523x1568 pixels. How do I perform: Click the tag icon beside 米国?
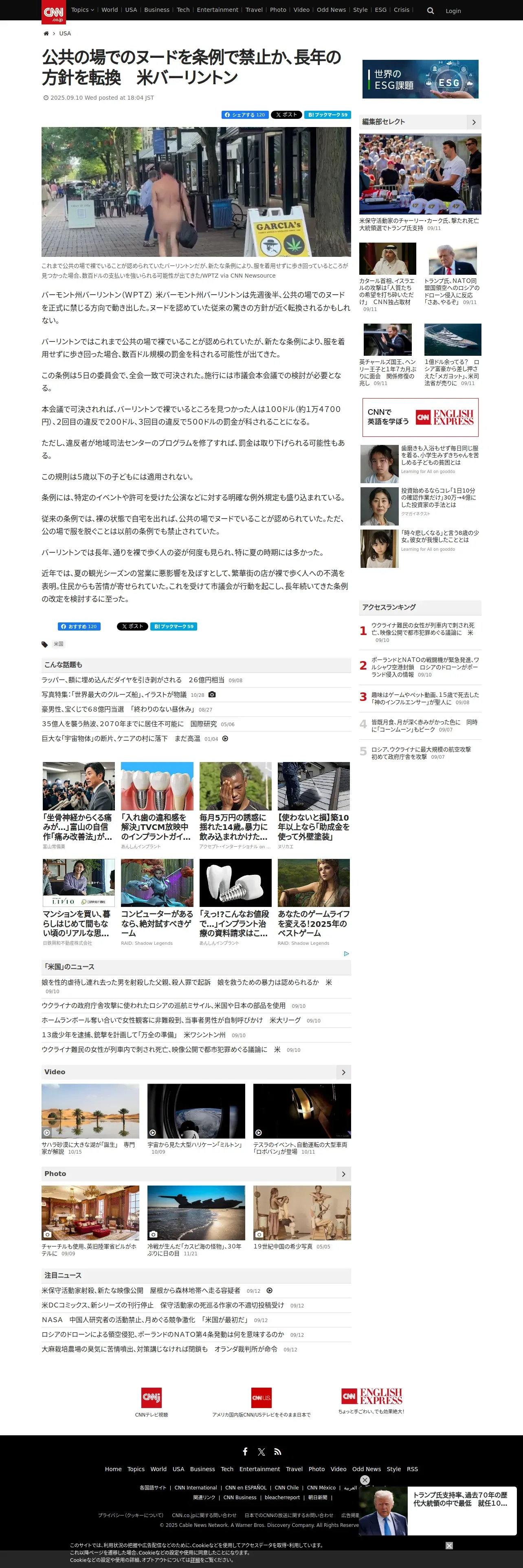click(44, 644)
